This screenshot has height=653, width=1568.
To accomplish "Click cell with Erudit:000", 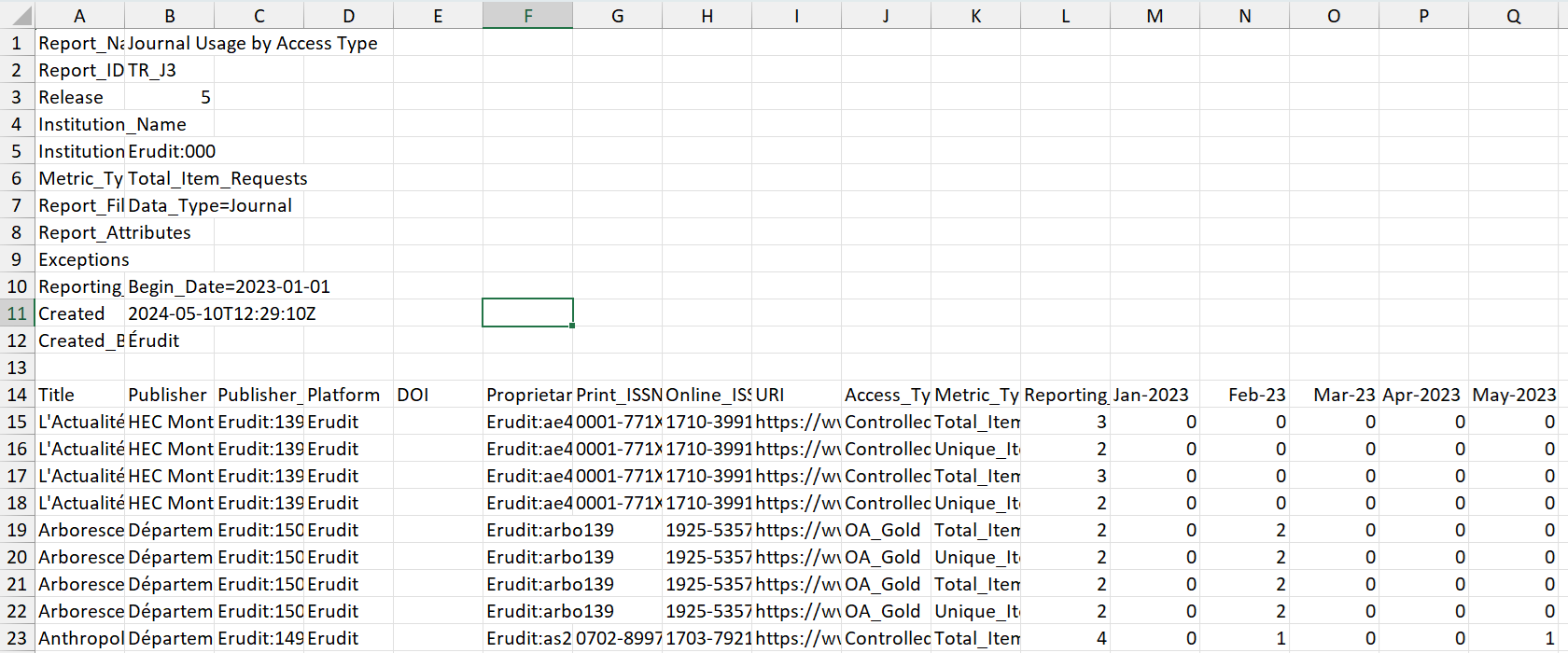I will point(172,151).
